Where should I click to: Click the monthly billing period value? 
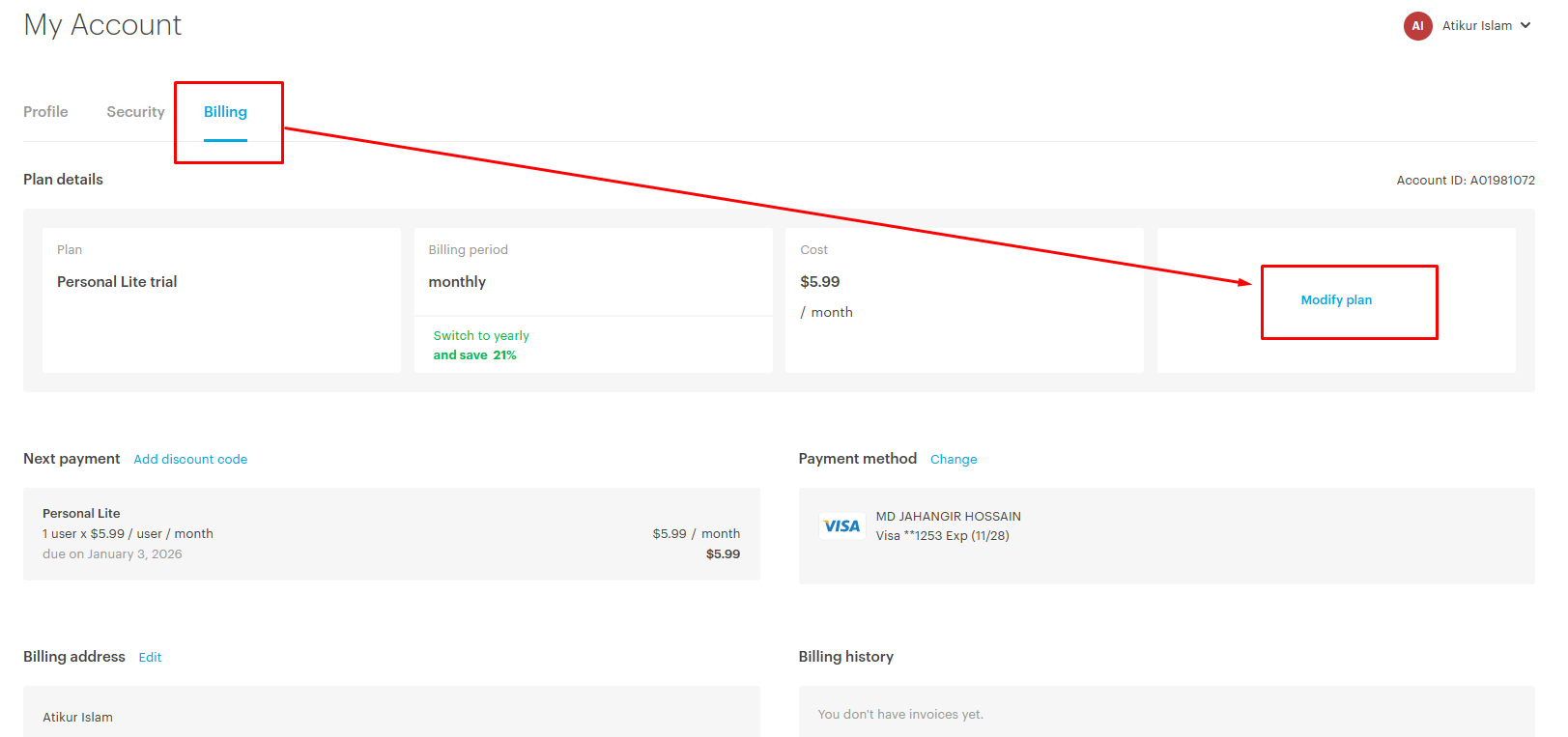coord(457,282)
